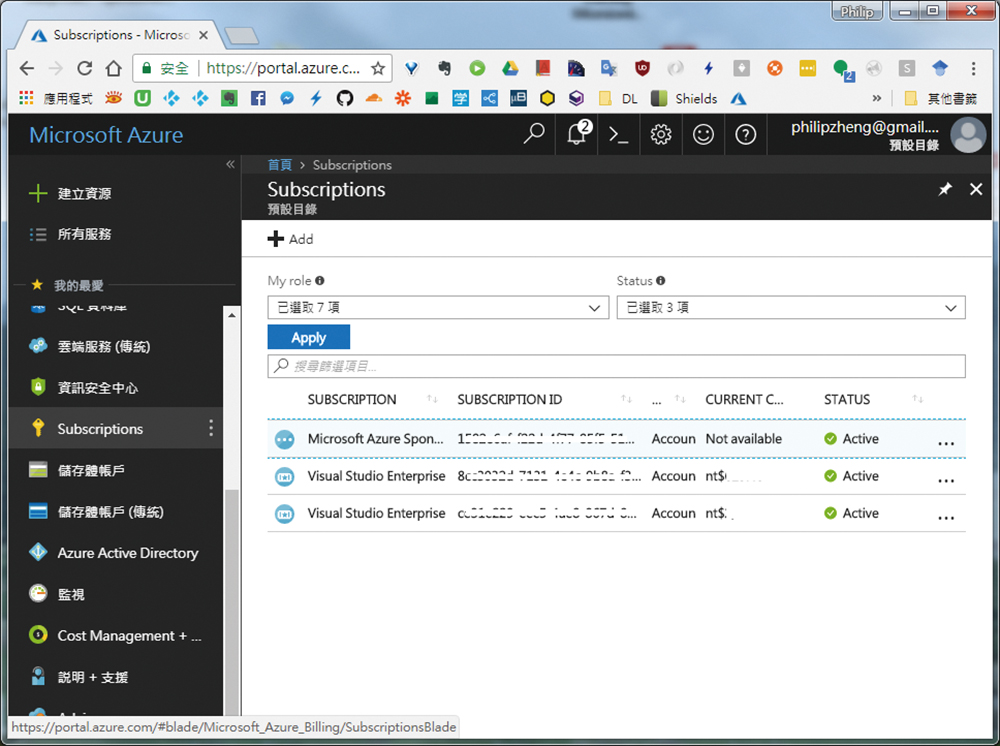This screenshot has width=1000, height=746.
Task: Click the Apply filter button
Action: pyautogui.click(x=309, y=337)
